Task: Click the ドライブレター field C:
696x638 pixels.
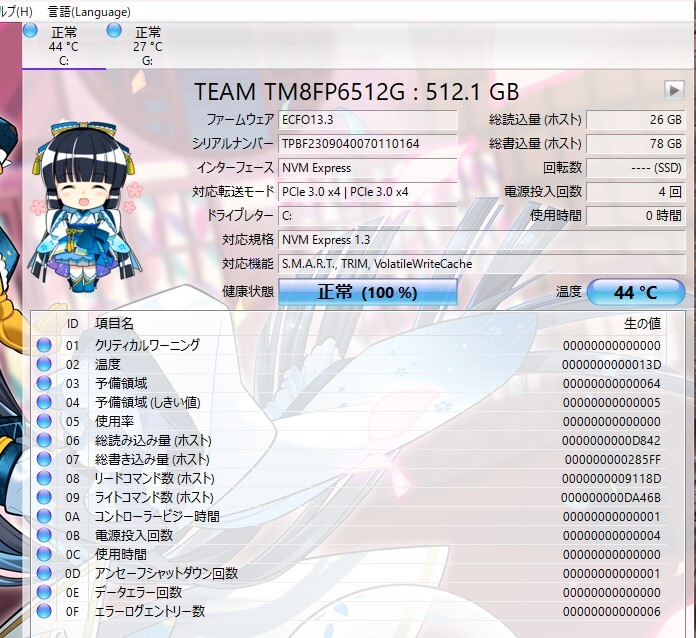Action: click(368, 215)
